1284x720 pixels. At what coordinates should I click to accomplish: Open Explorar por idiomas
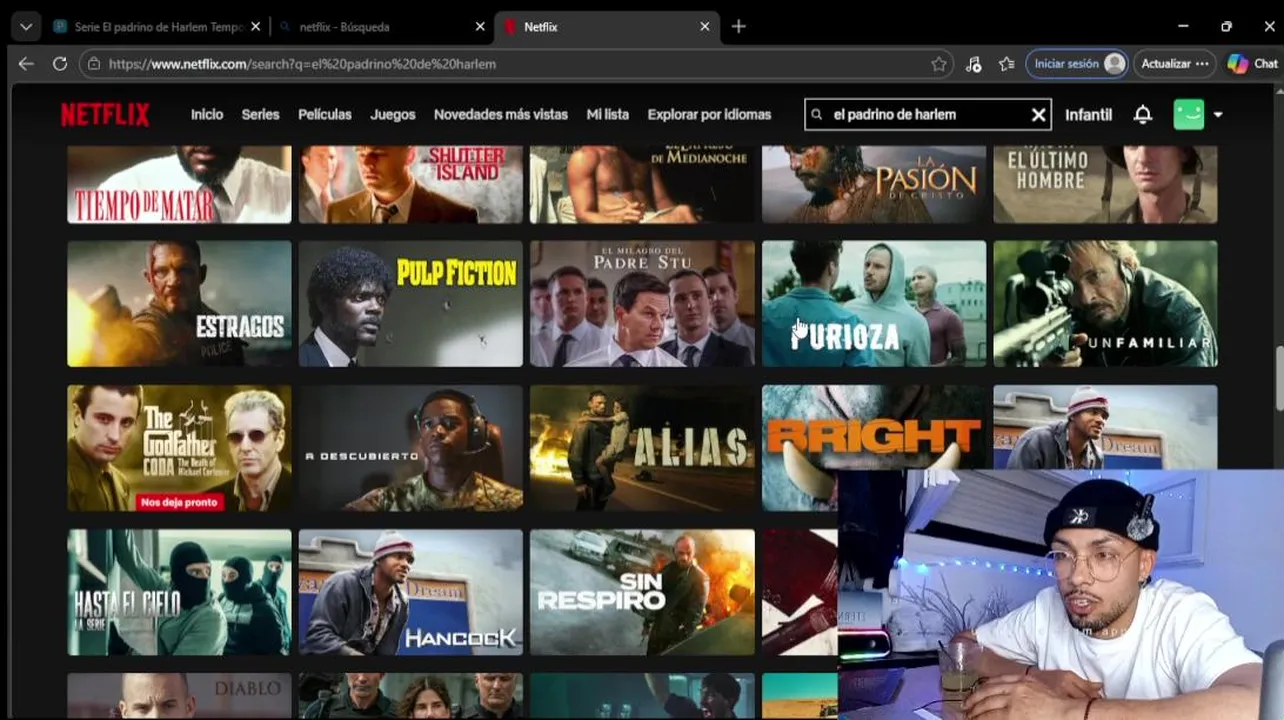pos(709,115)
